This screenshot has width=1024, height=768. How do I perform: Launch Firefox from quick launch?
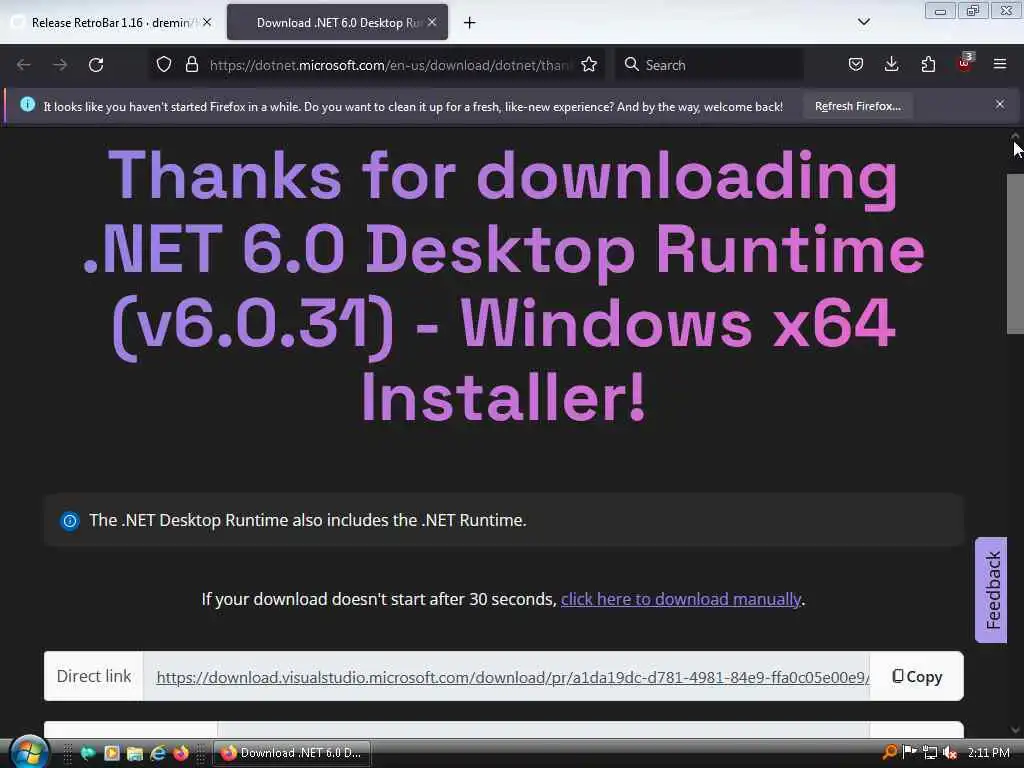coord(181,753)
